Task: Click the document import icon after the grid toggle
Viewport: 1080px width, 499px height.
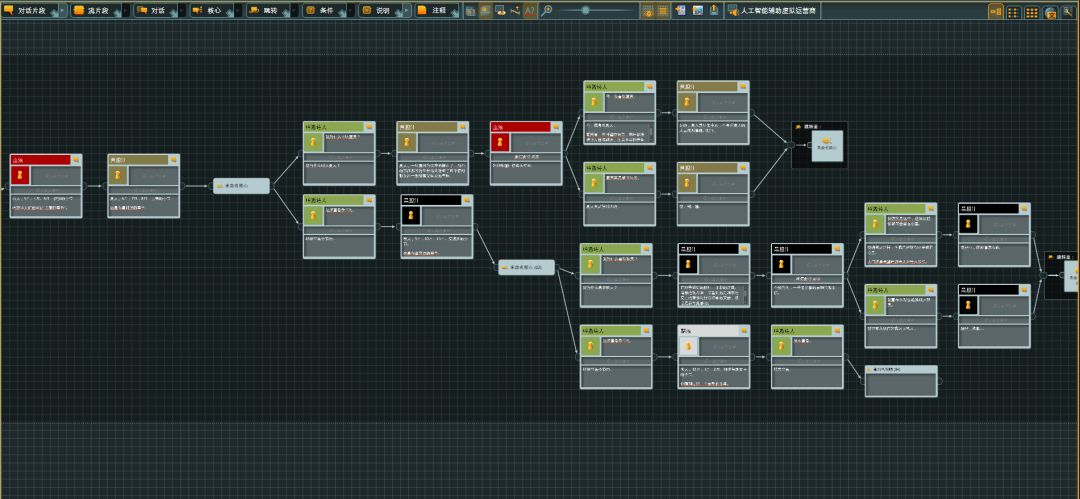Action: tap(681, 11)
